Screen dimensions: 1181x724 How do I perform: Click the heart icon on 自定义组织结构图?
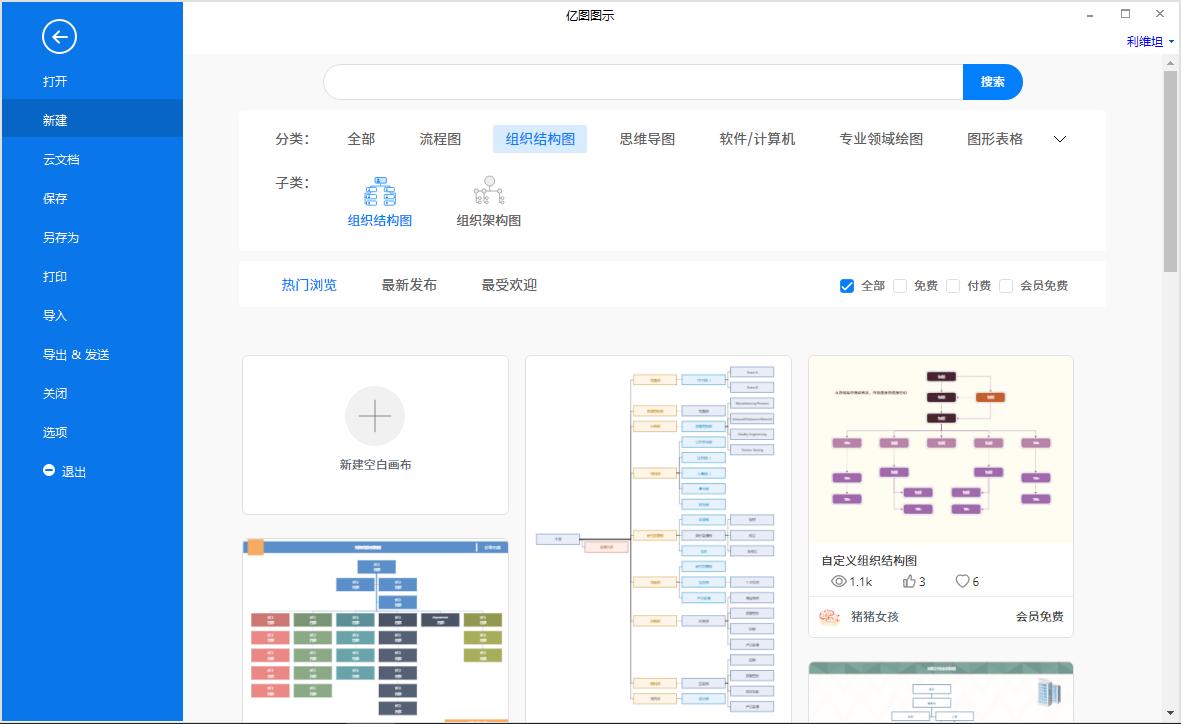[961, 581]
